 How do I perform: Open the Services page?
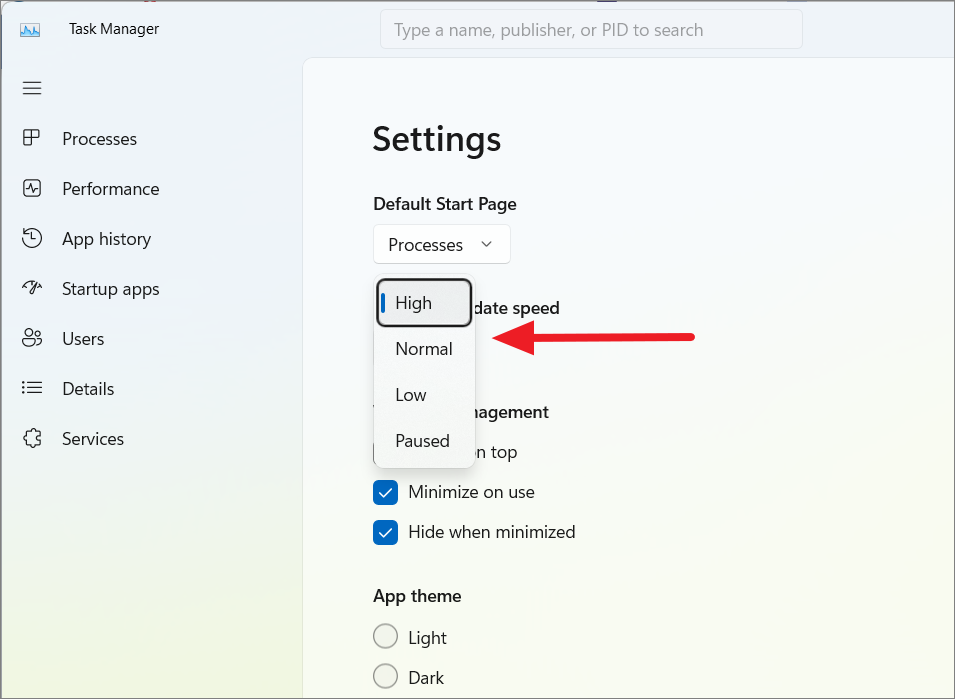[x=93, y=438]
